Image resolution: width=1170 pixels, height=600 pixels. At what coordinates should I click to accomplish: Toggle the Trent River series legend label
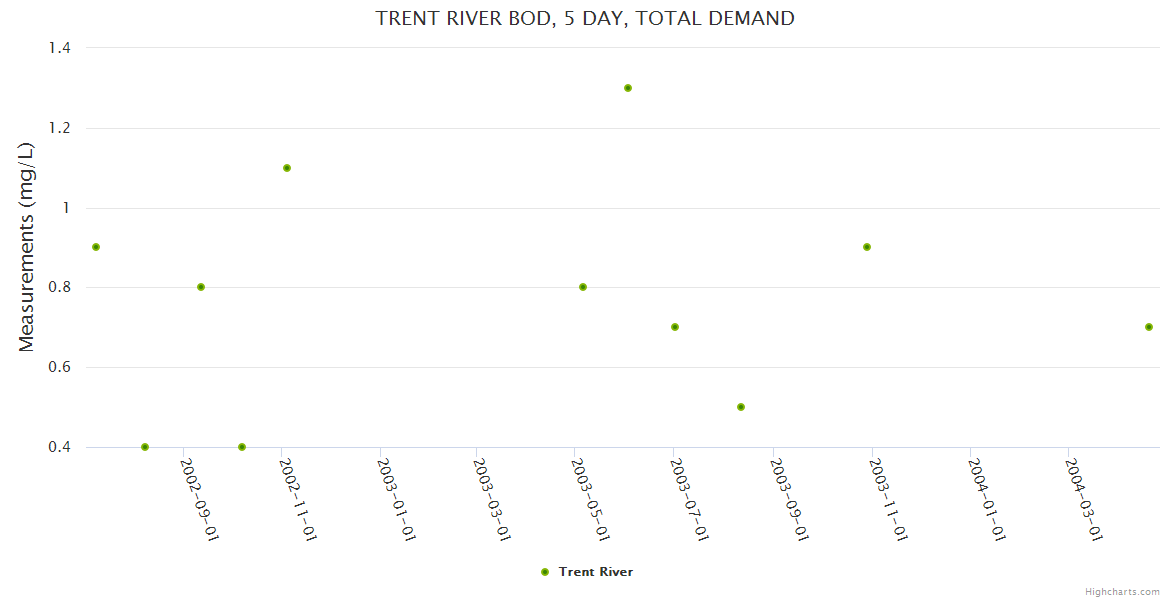[x=595, y=572]
